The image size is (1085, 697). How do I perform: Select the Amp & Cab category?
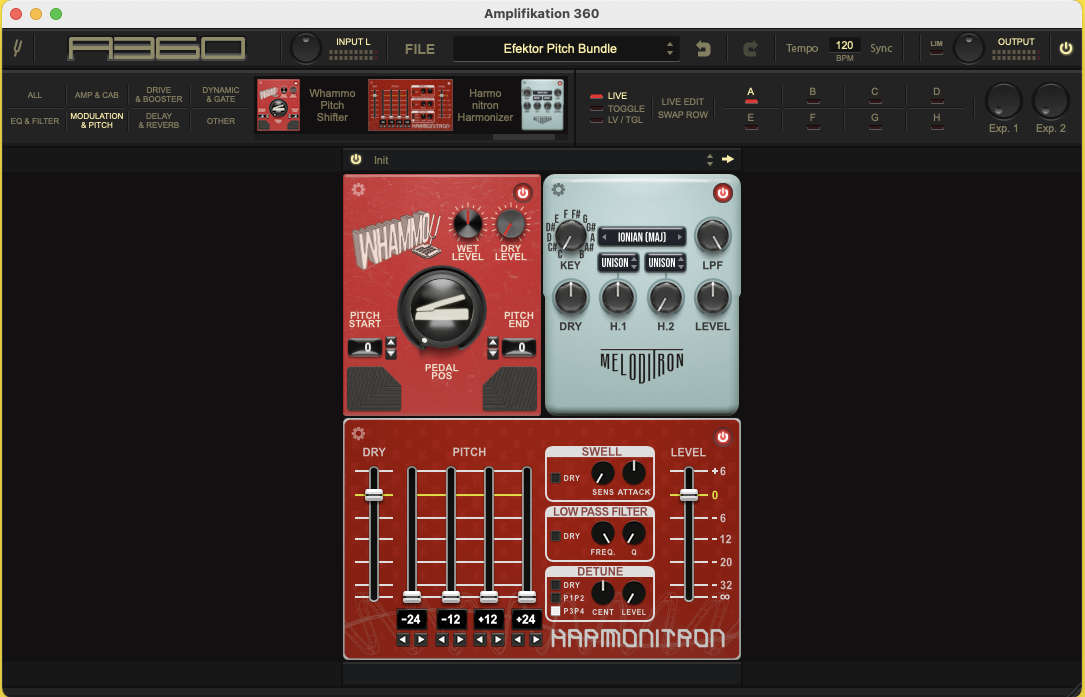pos(96,94)
